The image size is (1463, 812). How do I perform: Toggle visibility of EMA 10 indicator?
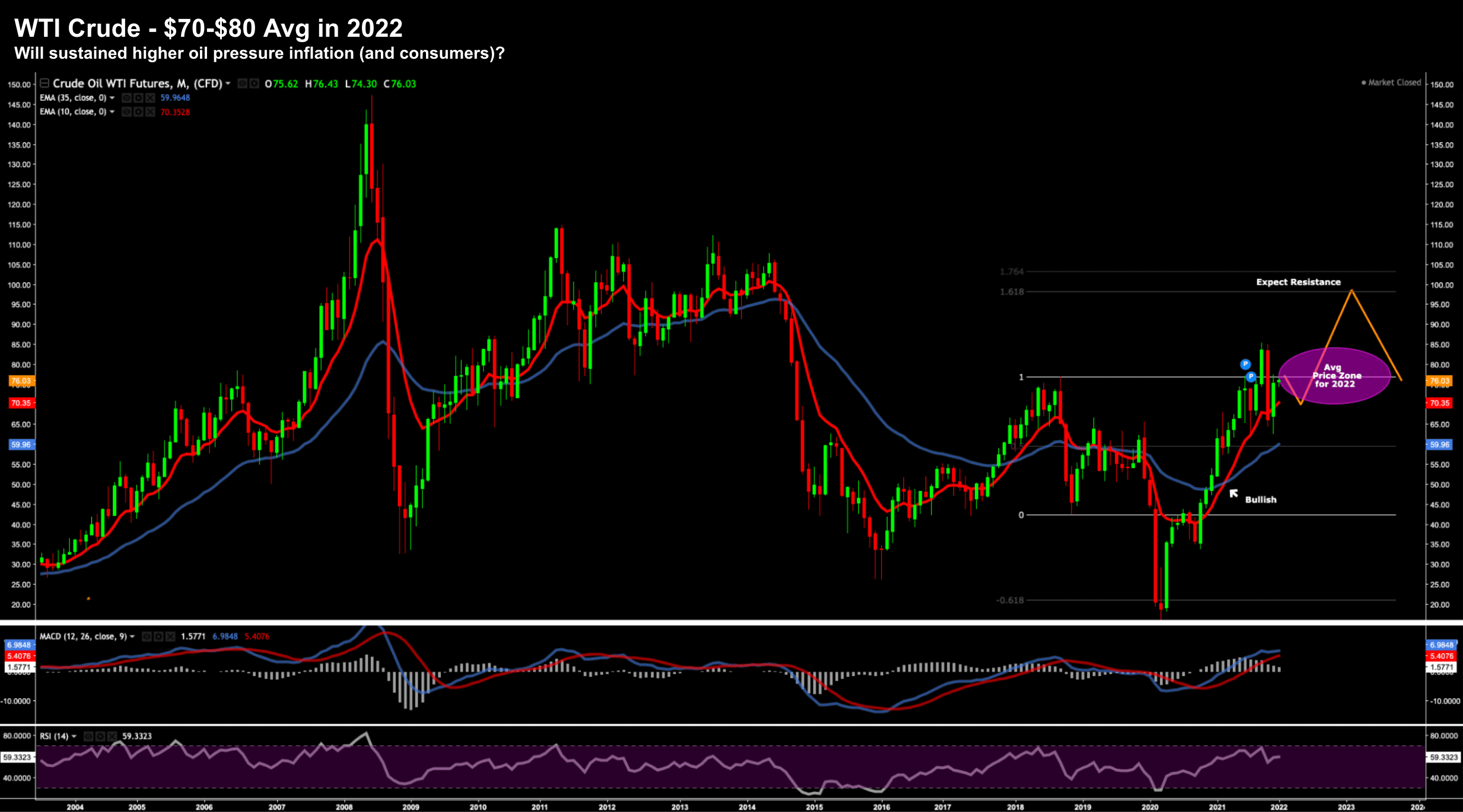[x=126, y=112]
